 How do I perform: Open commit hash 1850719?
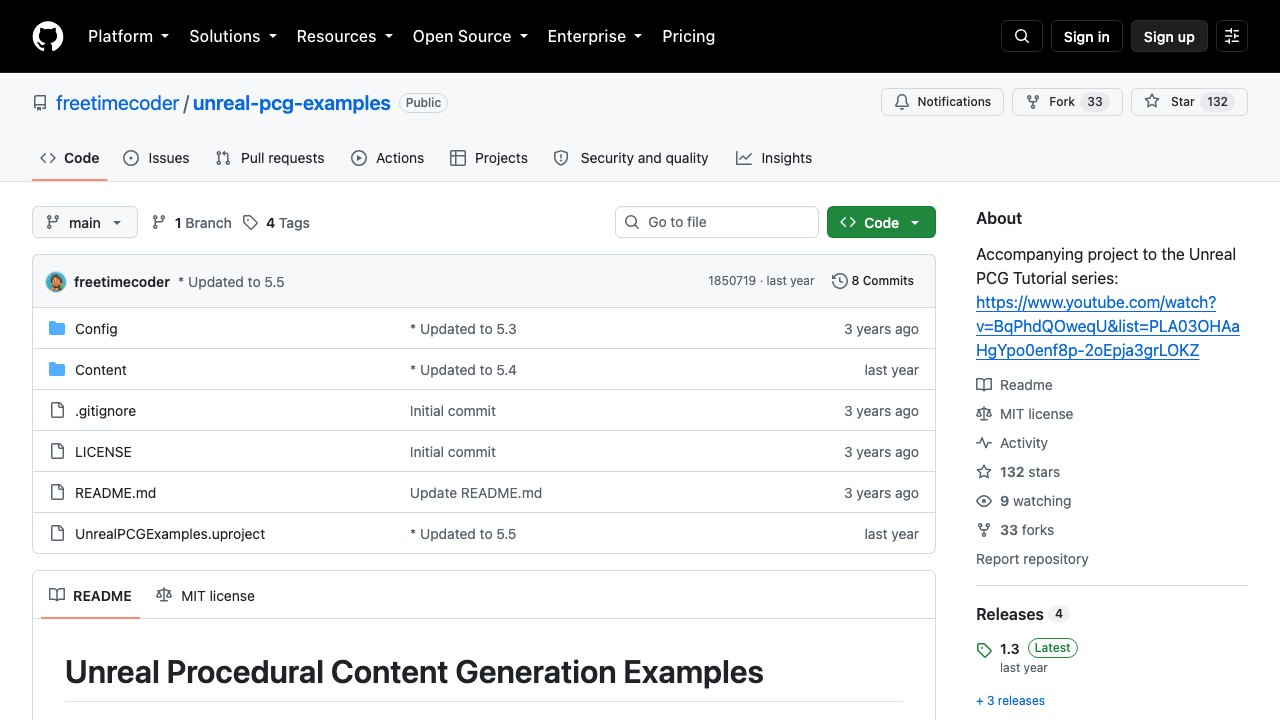click(x=732, y=281)
